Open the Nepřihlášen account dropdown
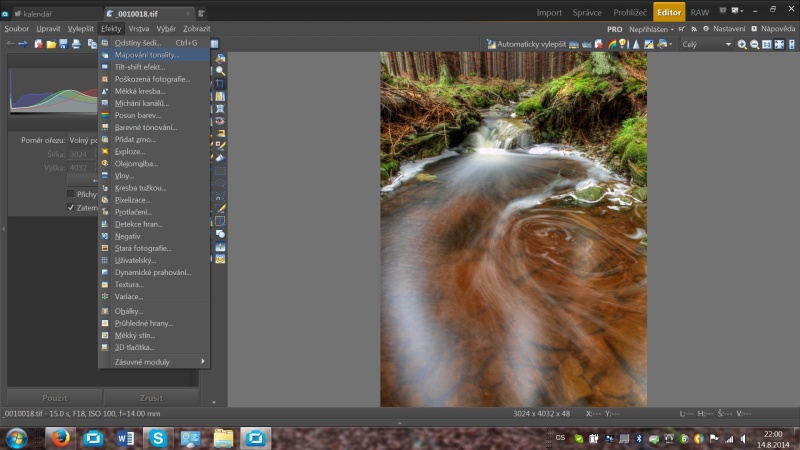 click(651, 29)
